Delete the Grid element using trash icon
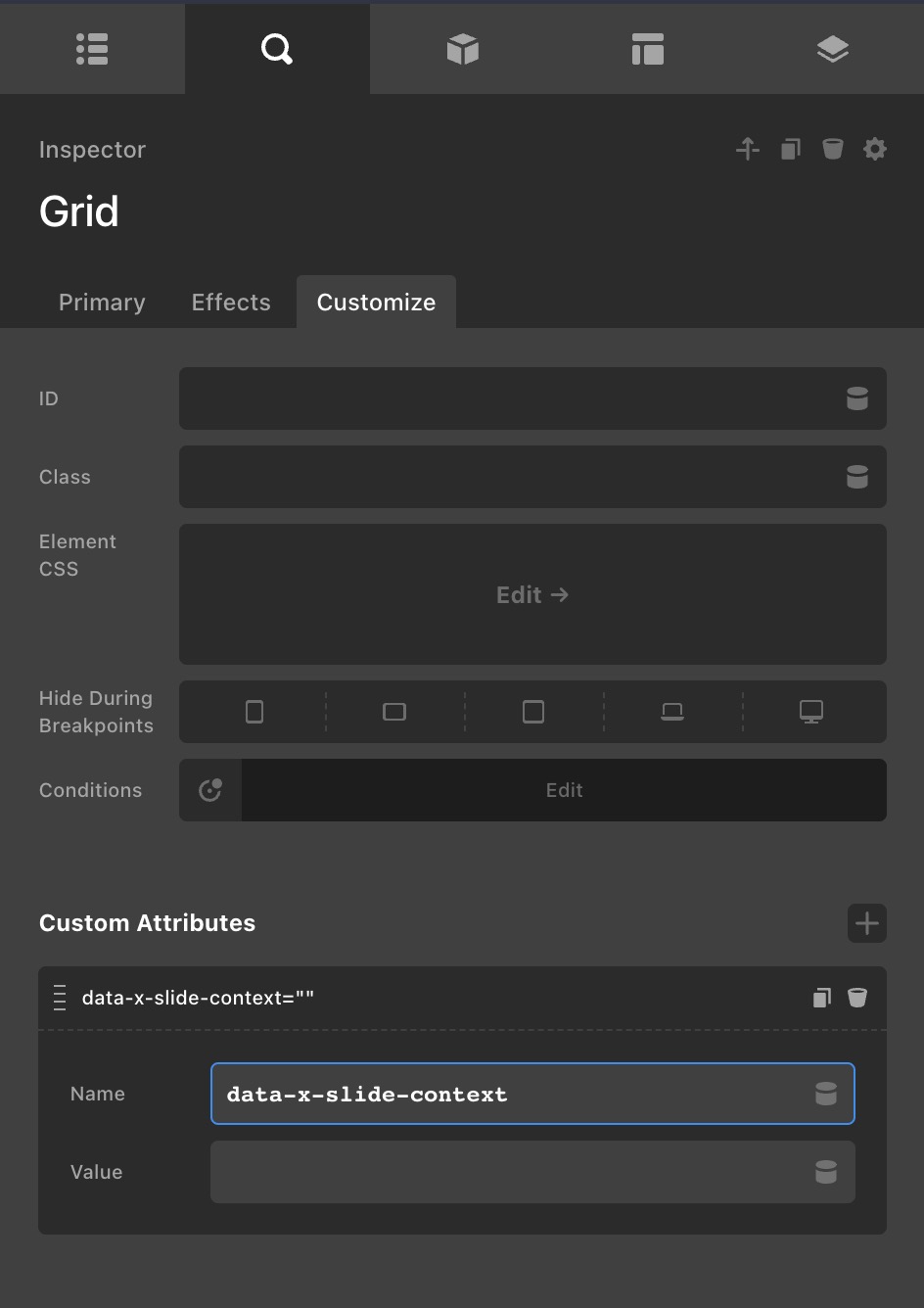 click(x=832, y=149)
